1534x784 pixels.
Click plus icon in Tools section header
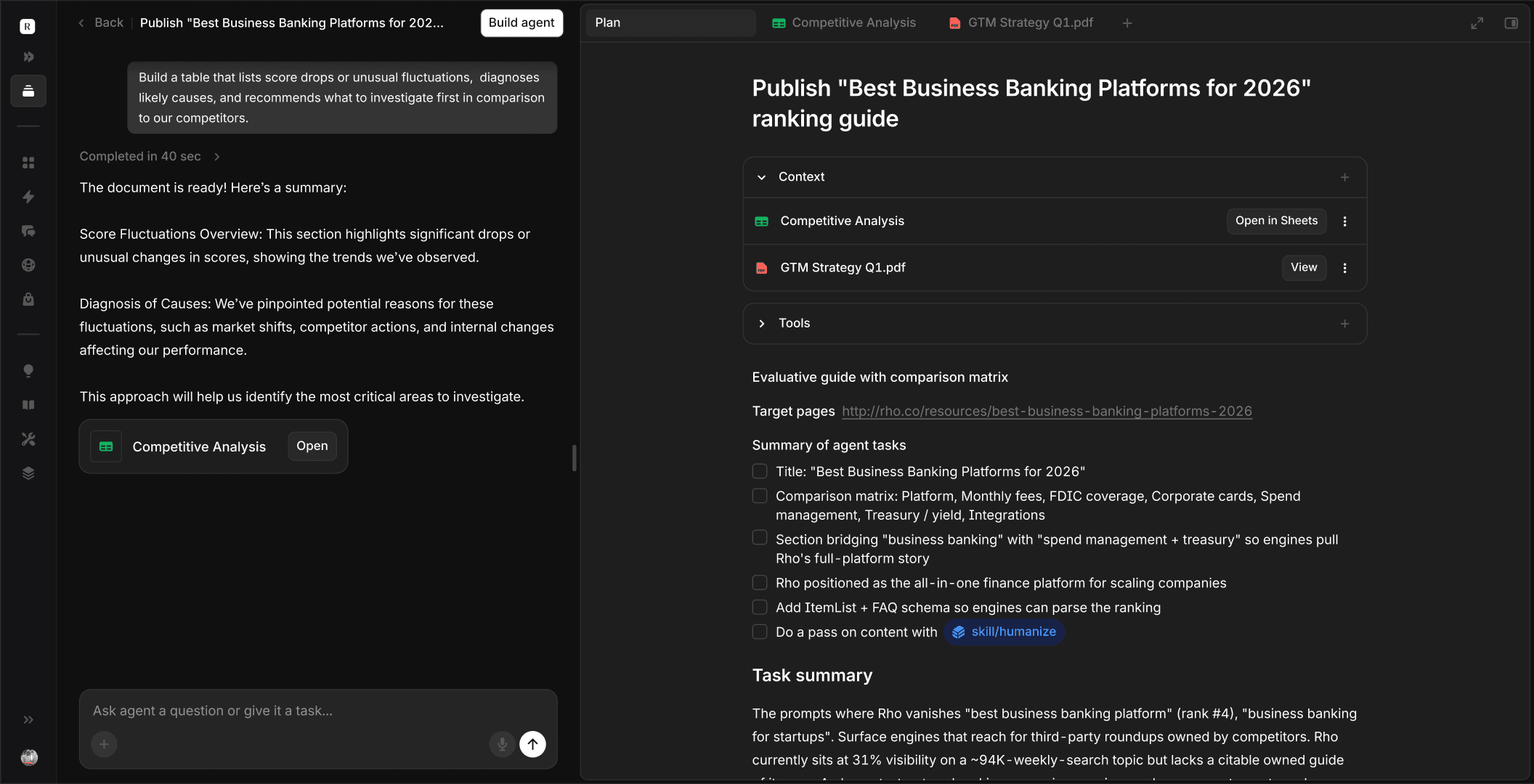[1344, 324]
